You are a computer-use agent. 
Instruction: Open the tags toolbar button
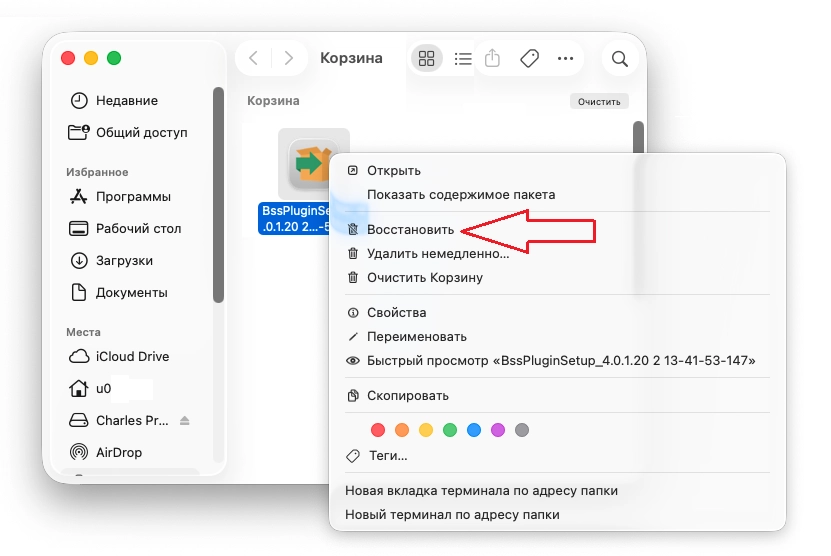tap(529, 59)
